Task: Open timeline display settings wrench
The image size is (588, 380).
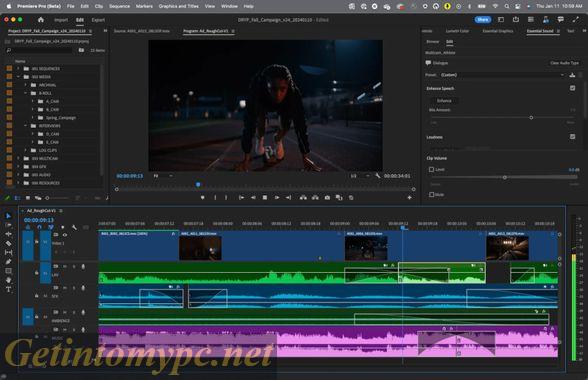Action: (74, 227)
